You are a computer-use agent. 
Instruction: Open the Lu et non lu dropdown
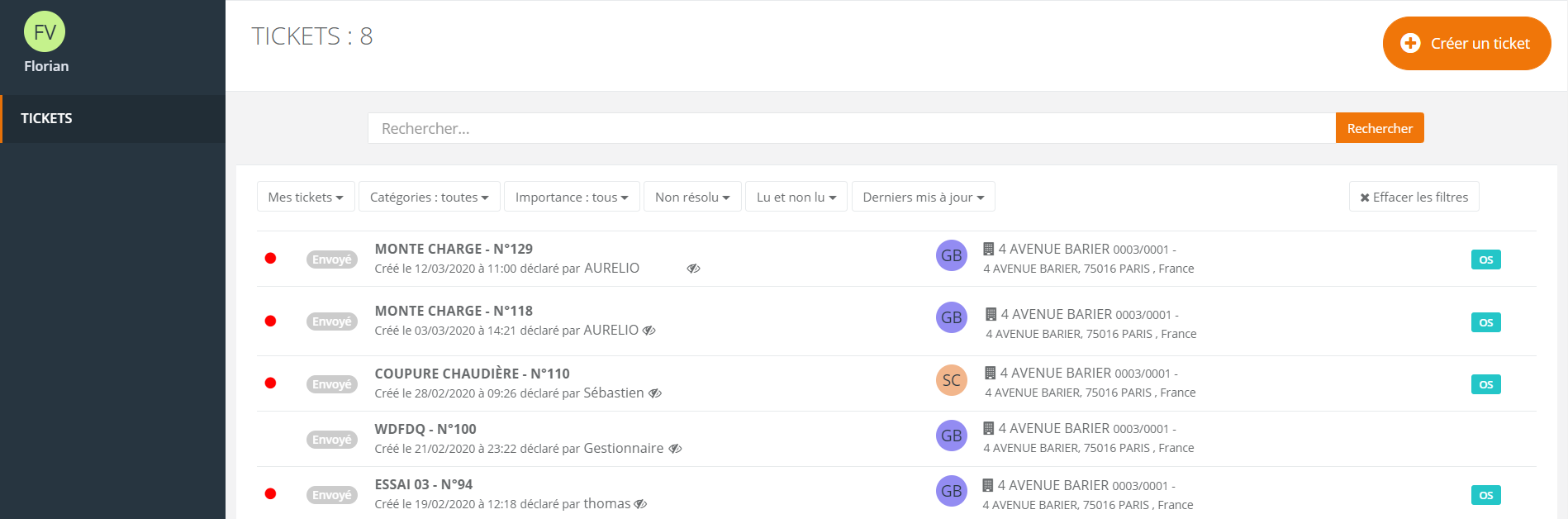point(796,197)
